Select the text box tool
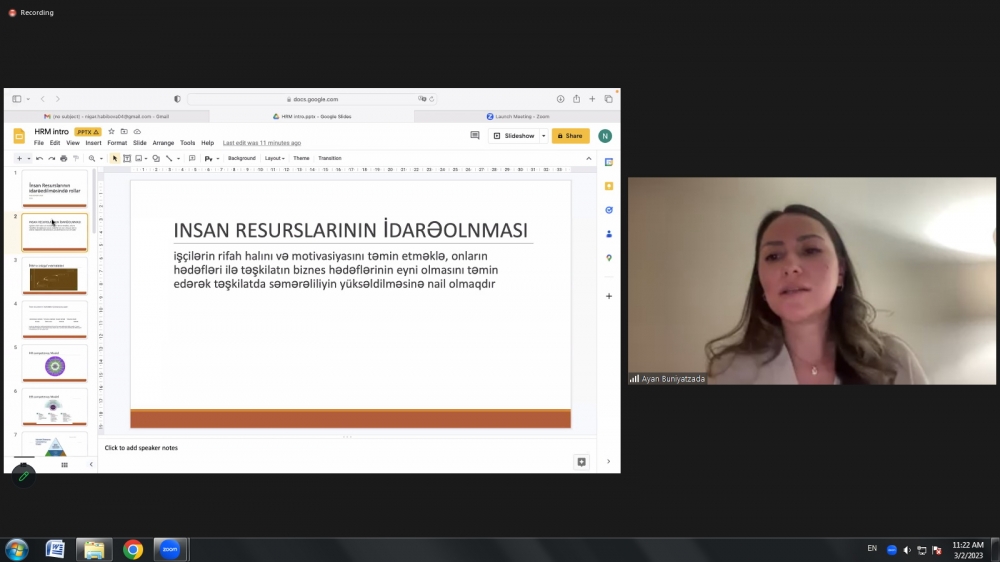The width and height of the screenshot is (1000, 562). click(127, 158)
